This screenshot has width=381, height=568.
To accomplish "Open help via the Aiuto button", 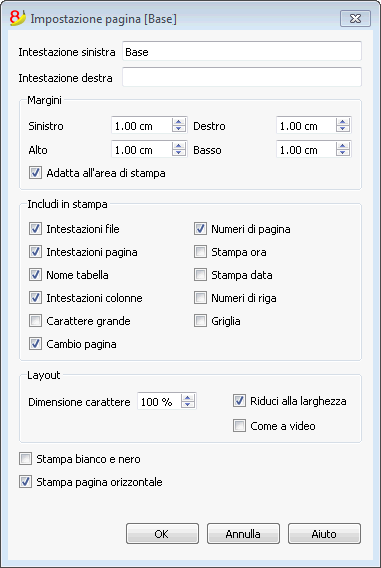I will 325,534.
